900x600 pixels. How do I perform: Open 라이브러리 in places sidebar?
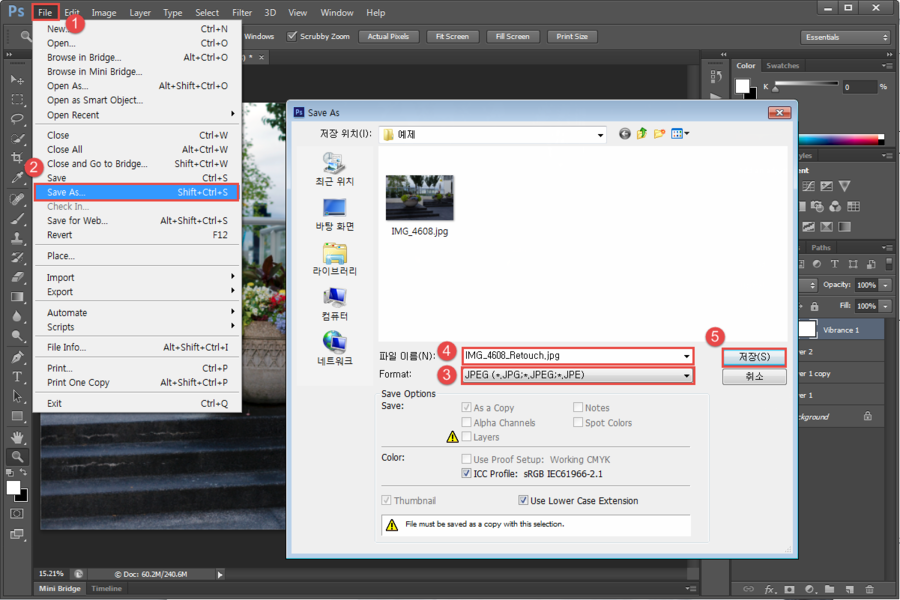click(335, 259)
